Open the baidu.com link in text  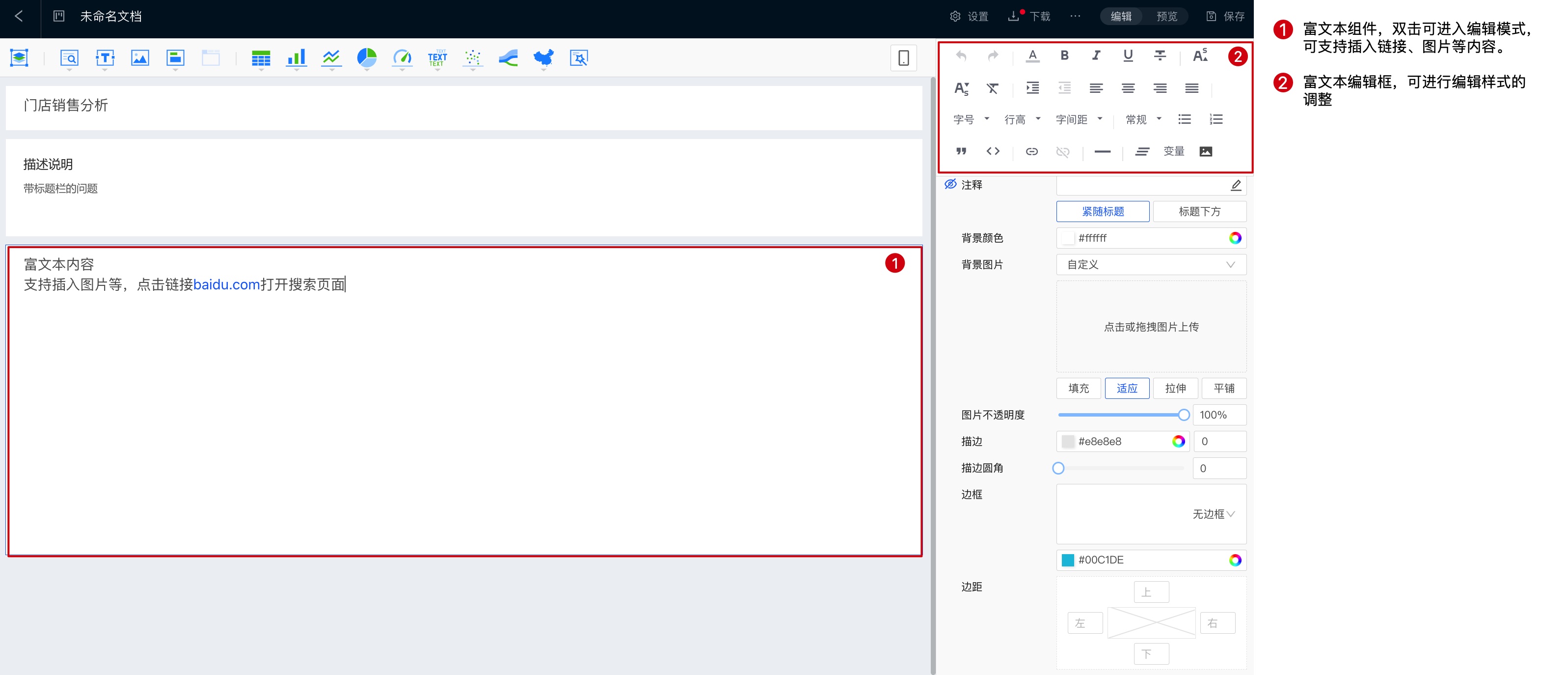(x=226, y=284)
